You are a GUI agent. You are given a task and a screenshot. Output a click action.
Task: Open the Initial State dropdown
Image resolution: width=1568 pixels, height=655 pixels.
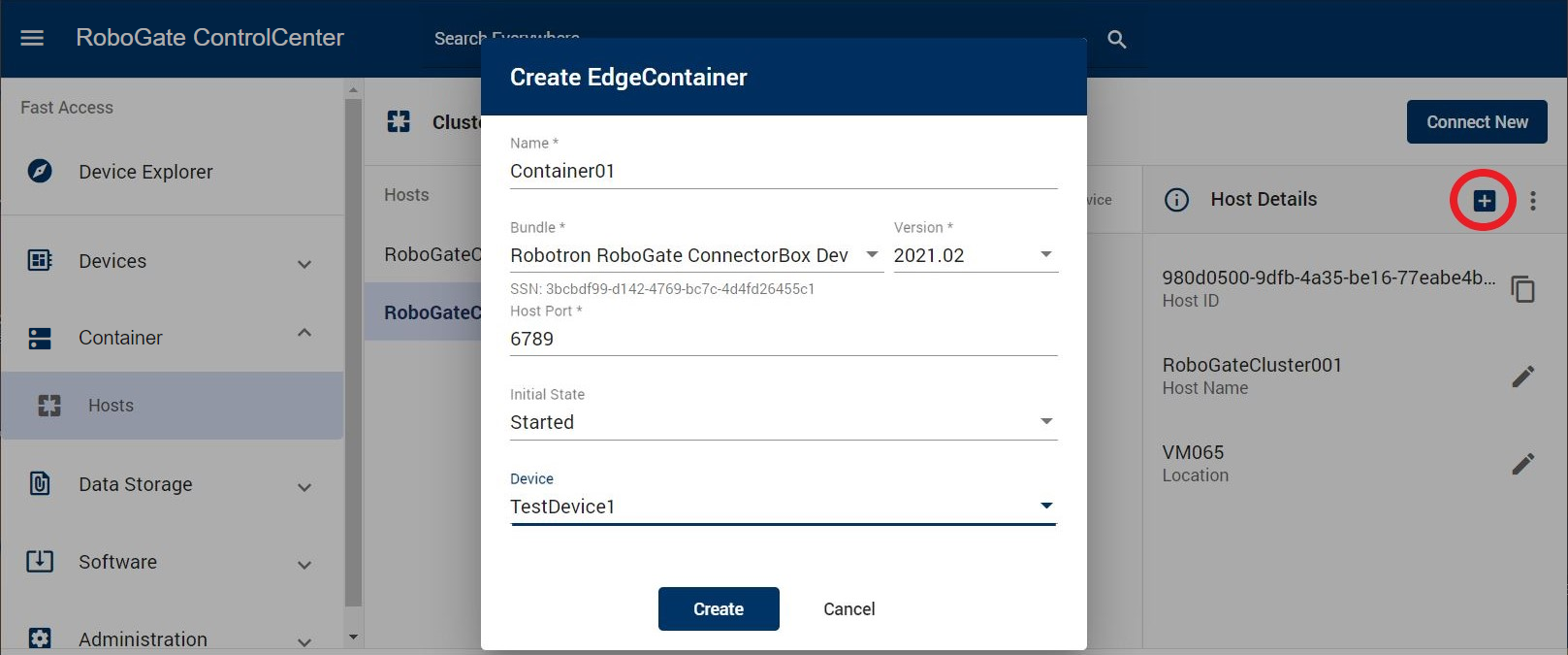coord(1045,422)
